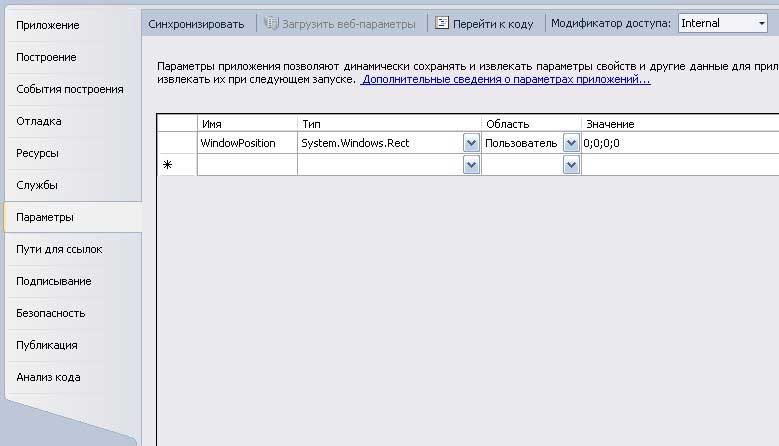This screenshot has height=446, width=779.
Task: Expand the Пользователь scope dropdown
Action: 571,143
